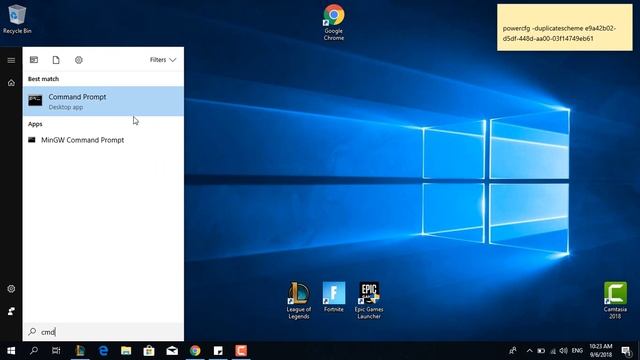Open the battery status tray icon
The image size is (640, 360).
coord(541,351)
